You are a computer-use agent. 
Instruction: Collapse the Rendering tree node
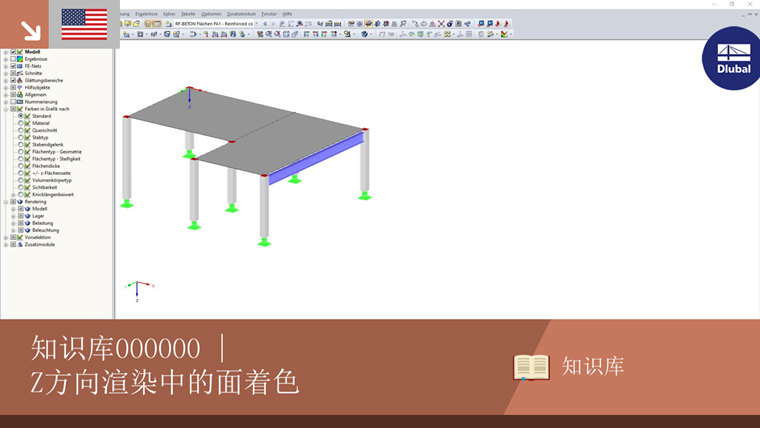click(x=6, y=202)
